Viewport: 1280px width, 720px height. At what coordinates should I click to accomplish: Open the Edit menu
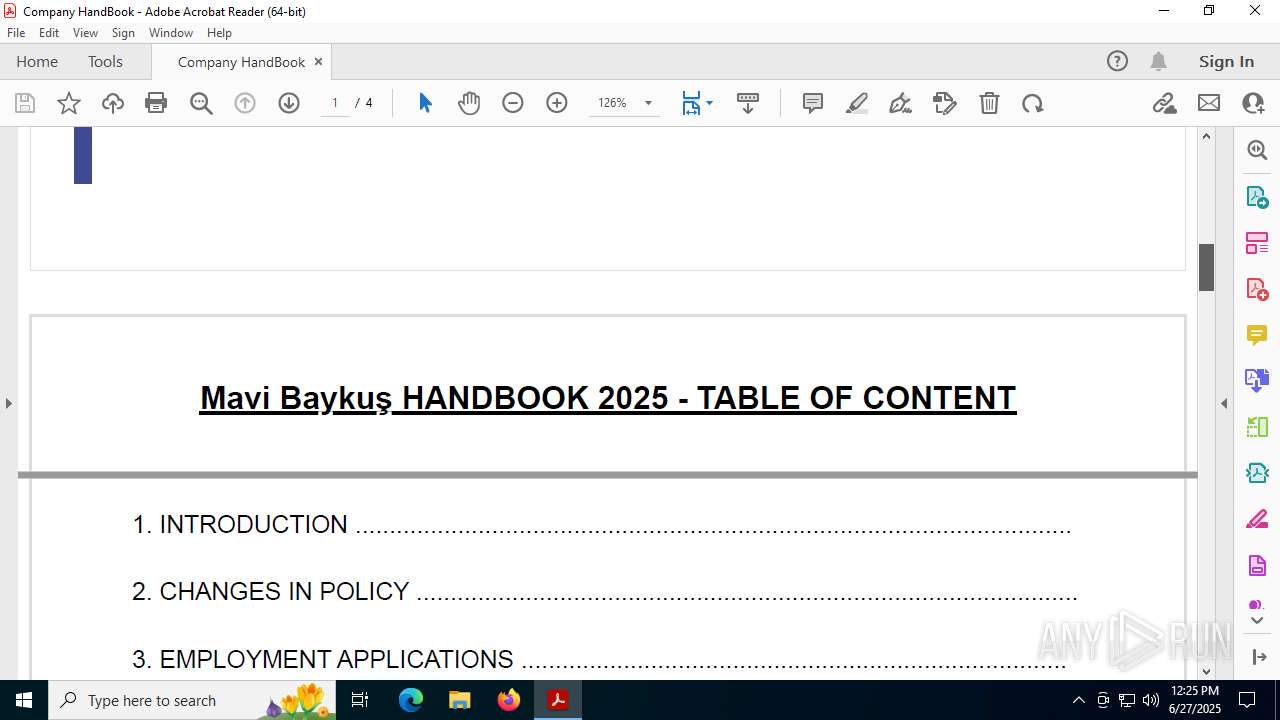point(49,32)
